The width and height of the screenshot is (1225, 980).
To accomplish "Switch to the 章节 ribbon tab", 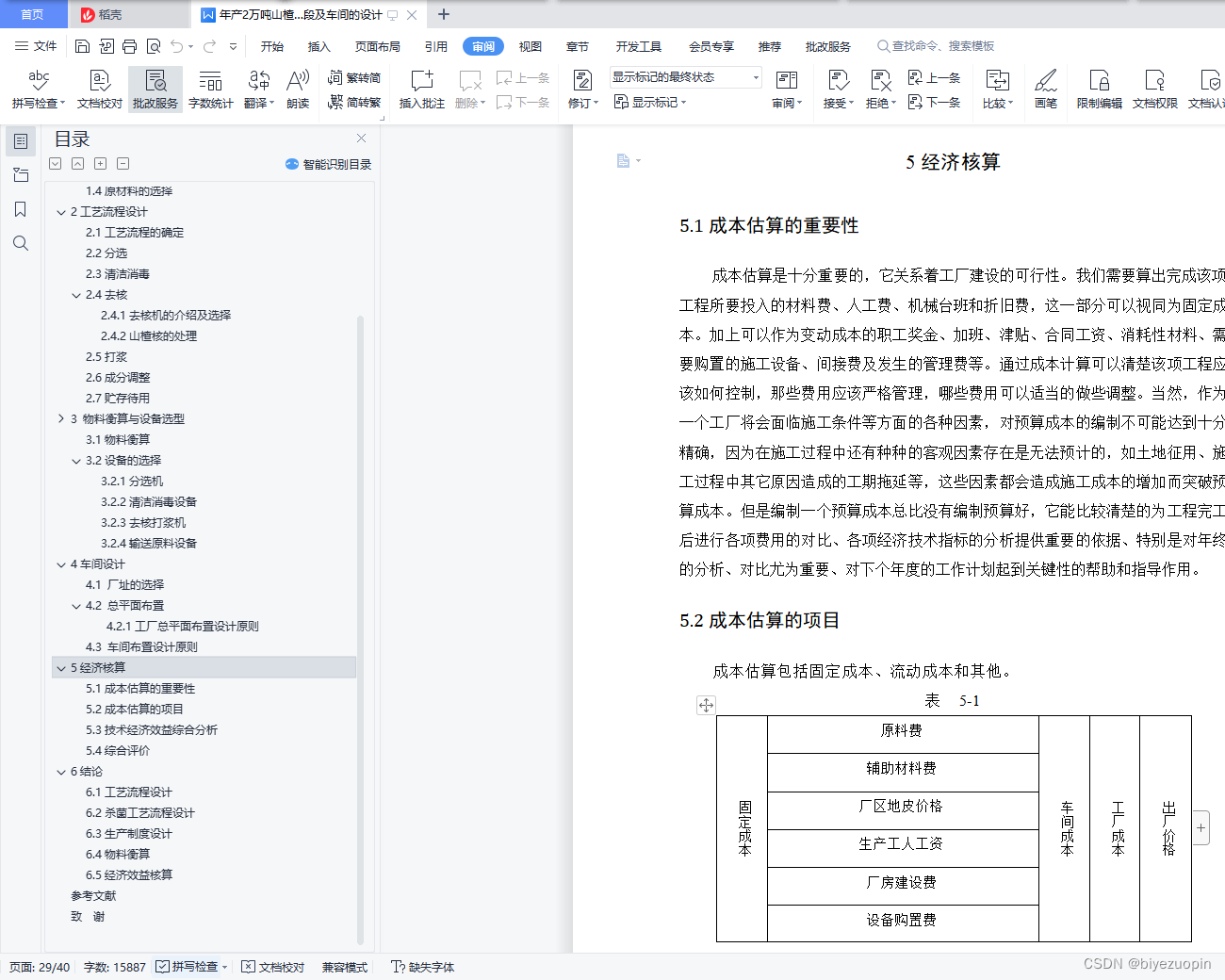I will [578, 46].
